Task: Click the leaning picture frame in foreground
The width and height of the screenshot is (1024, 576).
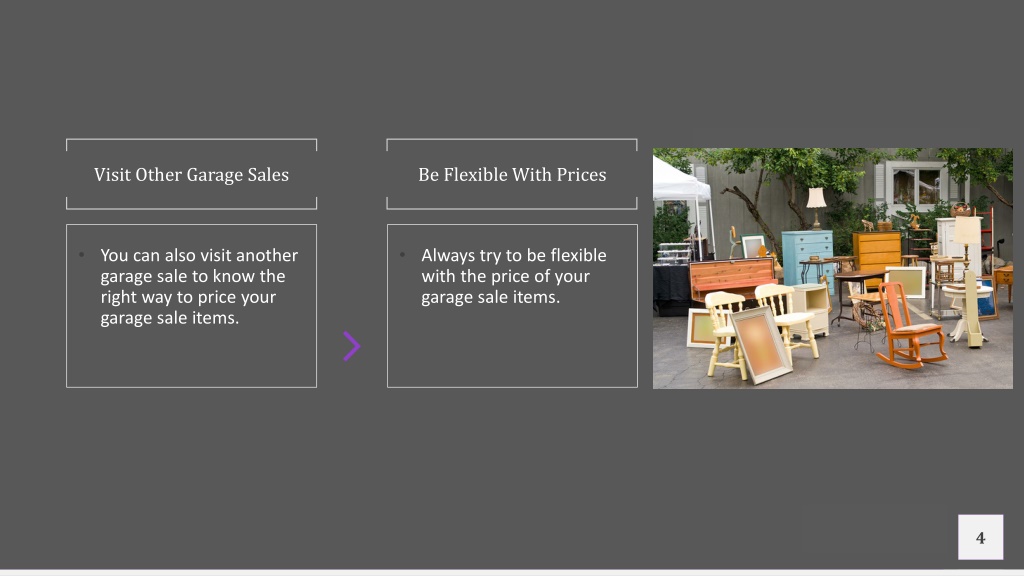Action: tap(761, 344)
